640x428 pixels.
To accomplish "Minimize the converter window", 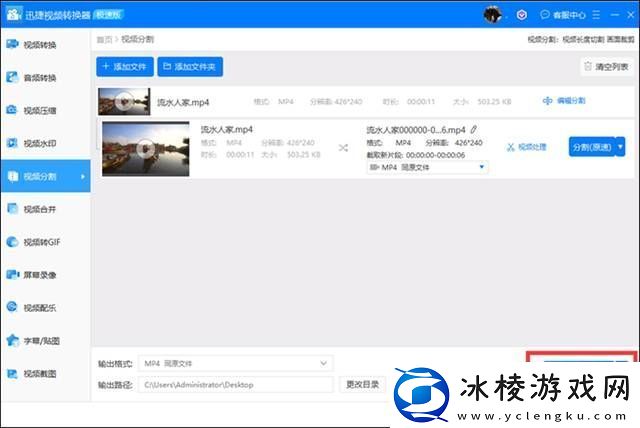I will [615, 15].
